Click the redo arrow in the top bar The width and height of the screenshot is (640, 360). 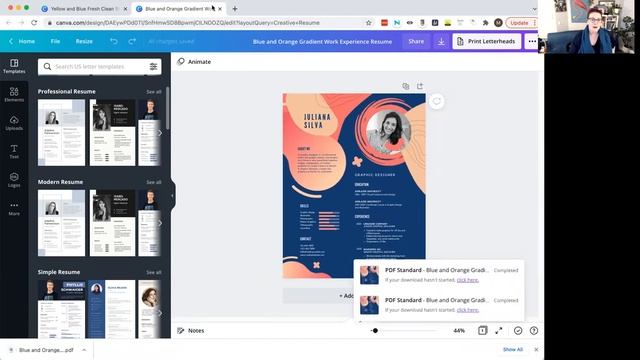[132, 41]
